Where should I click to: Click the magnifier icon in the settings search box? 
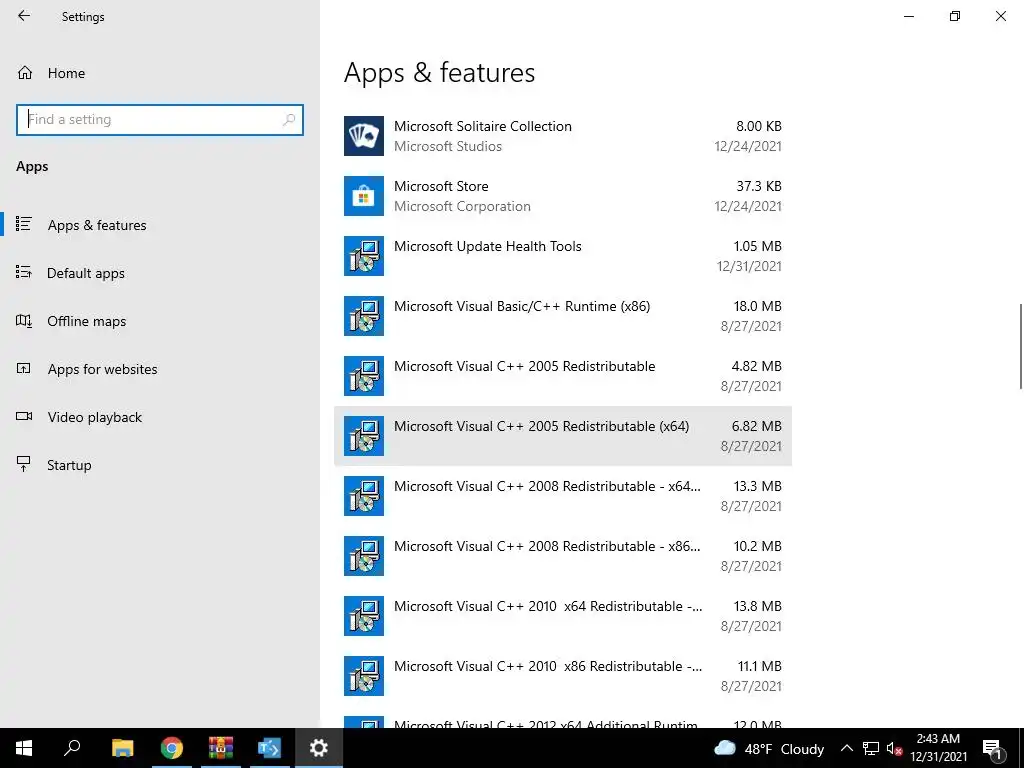pos(289,120)
